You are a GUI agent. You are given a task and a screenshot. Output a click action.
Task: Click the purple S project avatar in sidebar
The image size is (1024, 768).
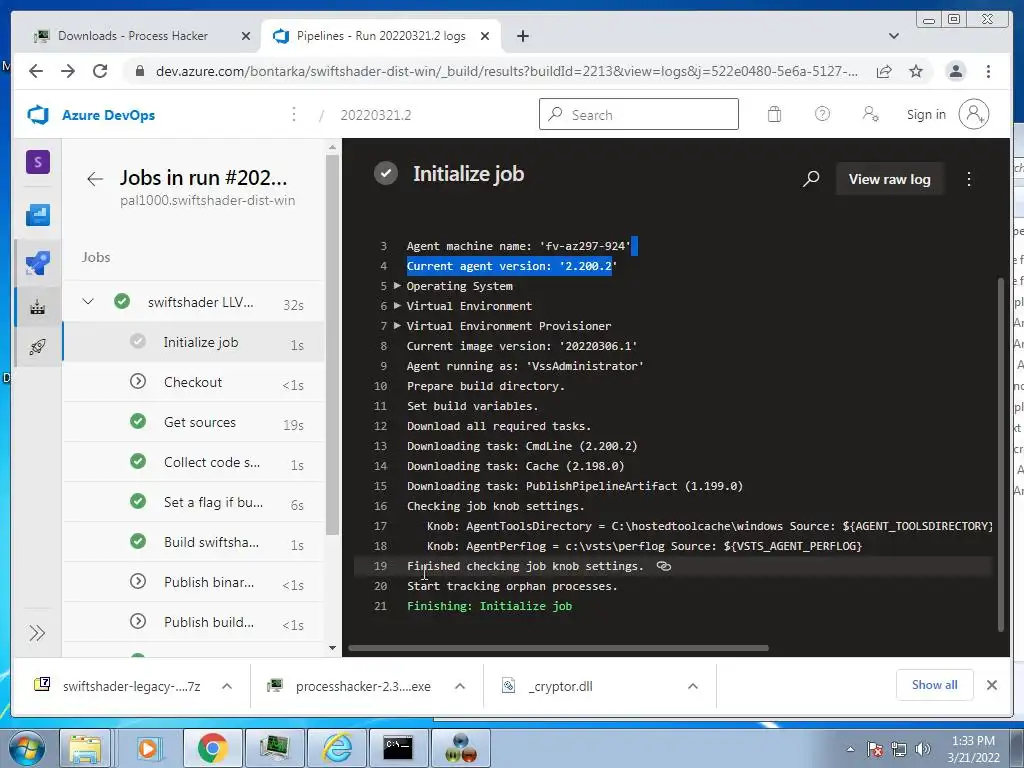click(x=38, y=162)
